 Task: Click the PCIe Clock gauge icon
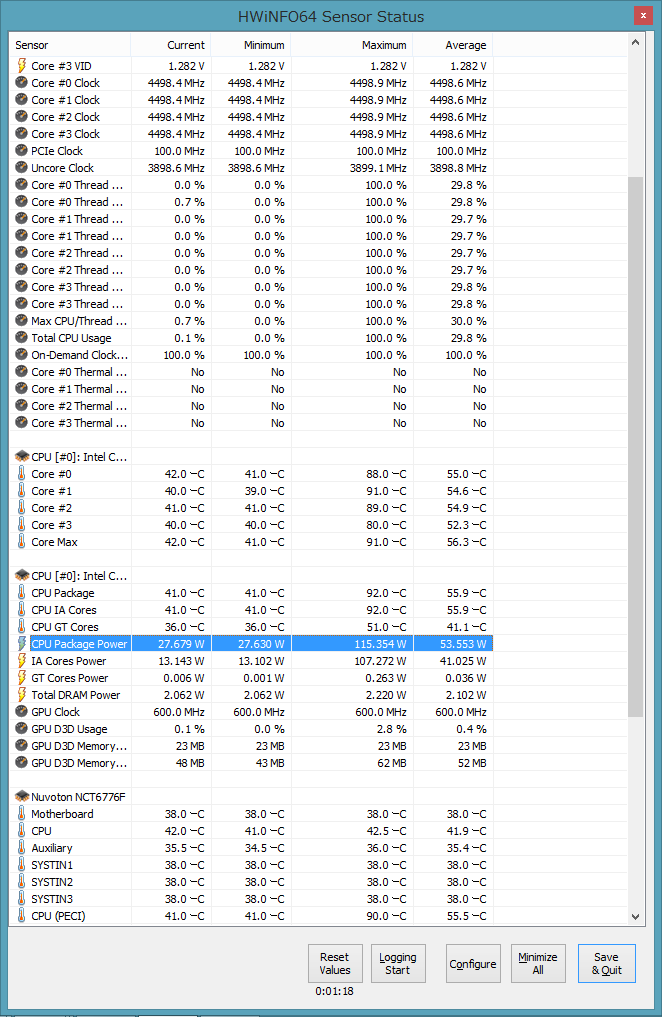pyautogui.click(x=21, y=150)
